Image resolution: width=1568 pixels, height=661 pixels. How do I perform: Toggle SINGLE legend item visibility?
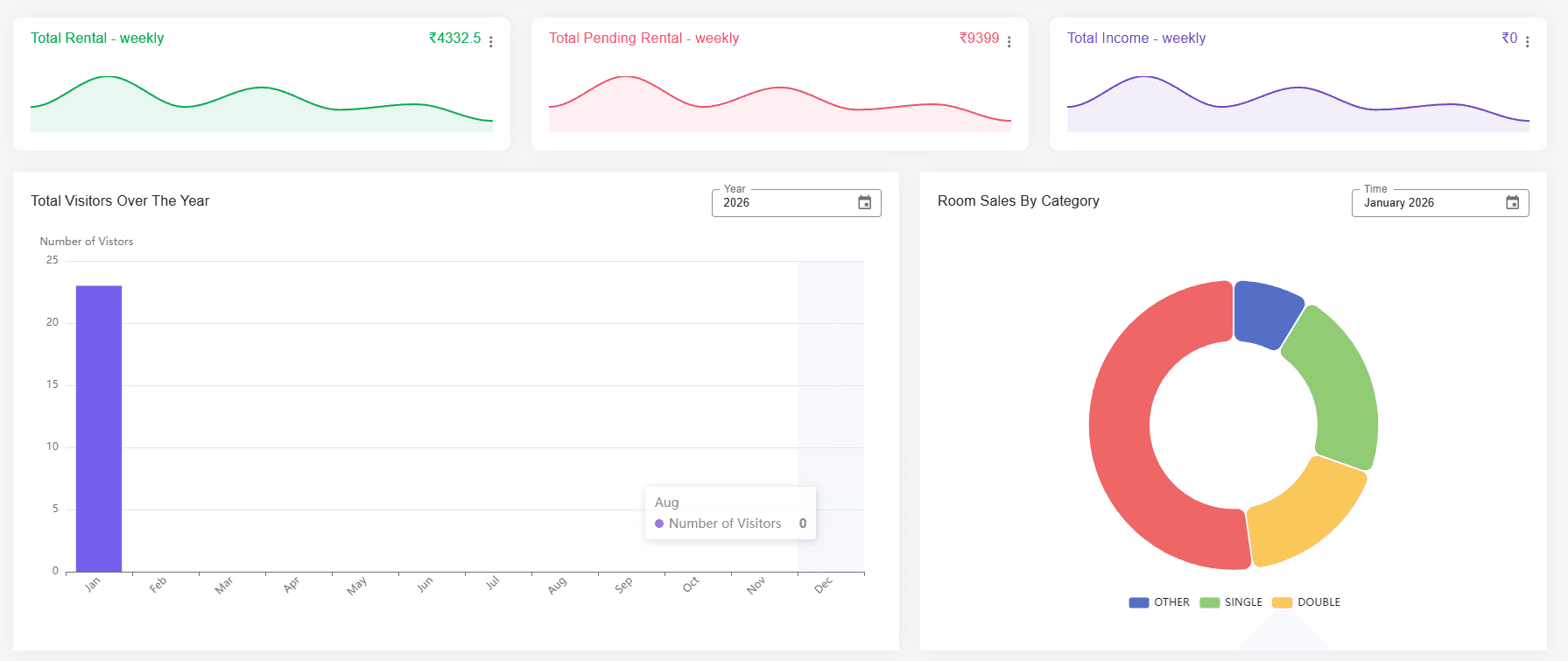tap(1231, 602)
